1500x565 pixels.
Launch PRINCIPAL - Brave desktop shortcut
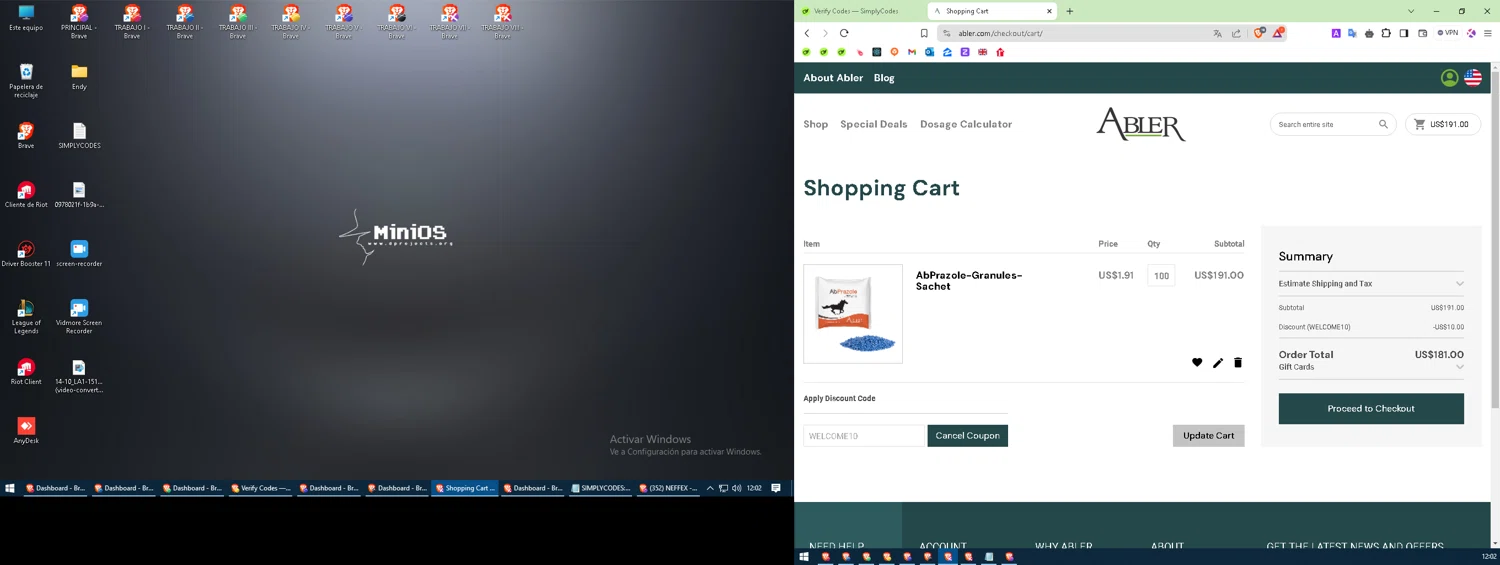pos(79,22)
